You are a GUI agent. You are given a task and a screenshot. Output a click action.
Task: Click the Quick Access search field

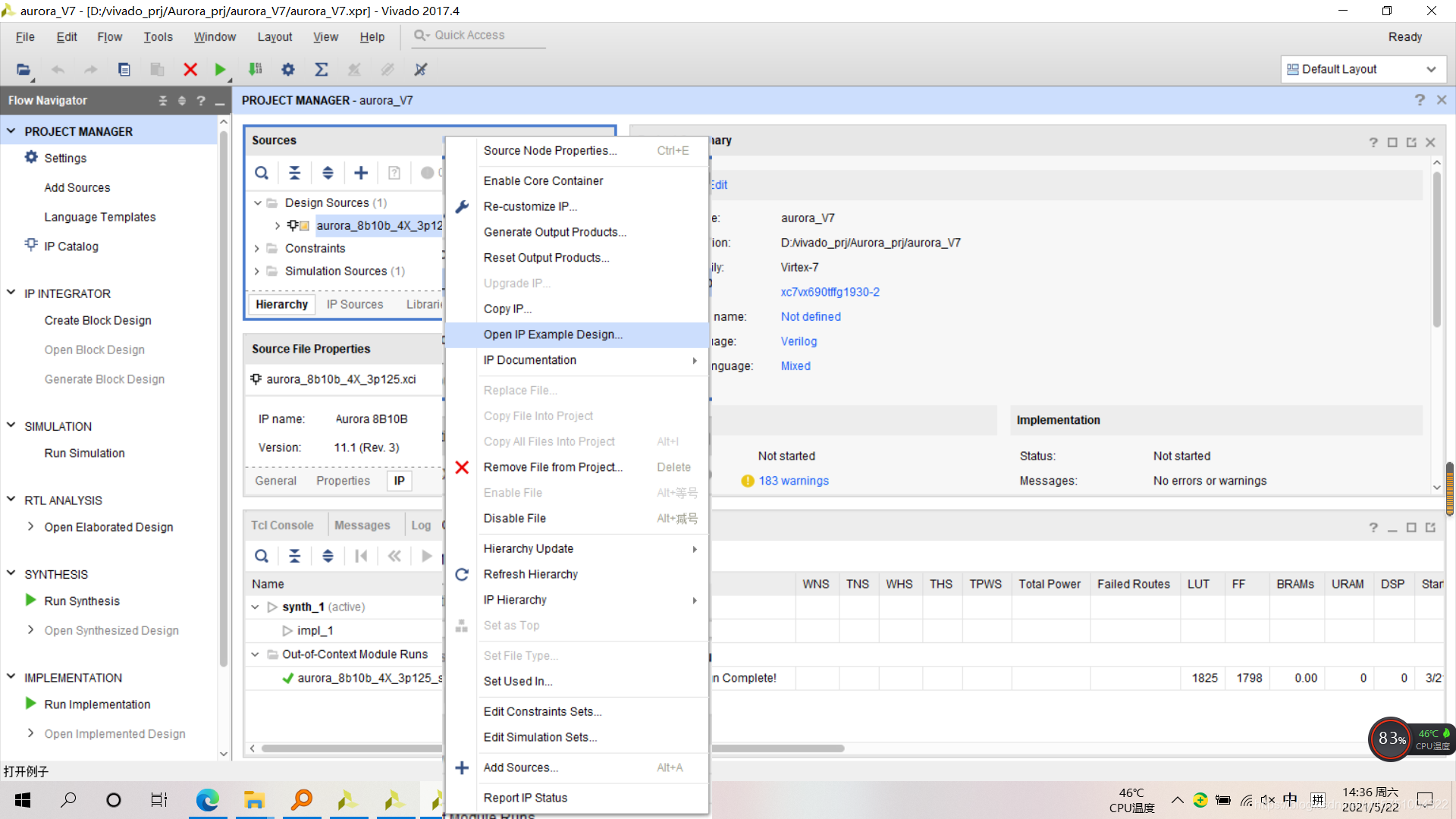pyautogui.click(x=479, y=36)
